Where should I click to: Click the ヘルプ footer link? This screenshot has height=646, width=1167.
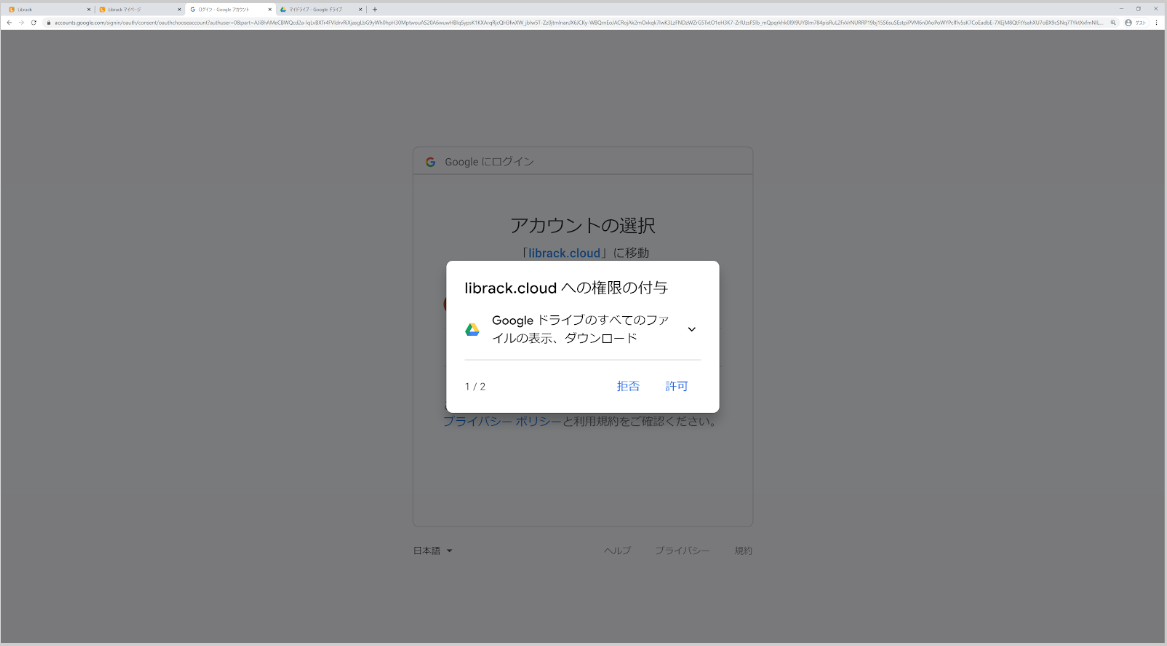(x=618, y=550)
